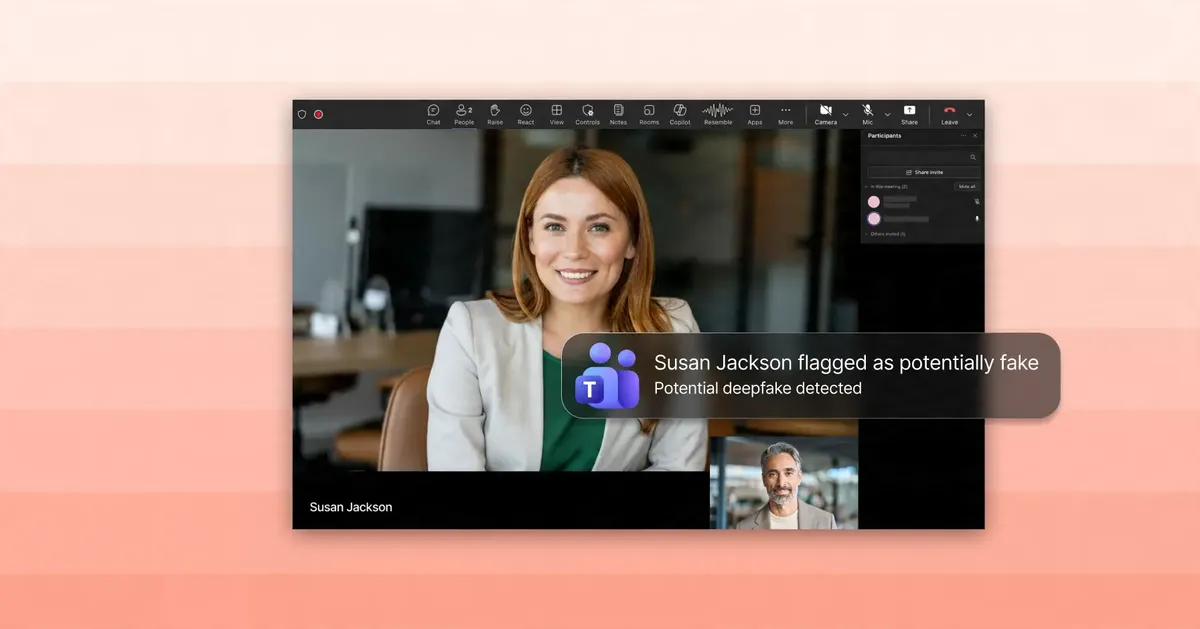Select the second participant avatar
The width and height of the screenshot is (1200, 629).
(874, 219)
